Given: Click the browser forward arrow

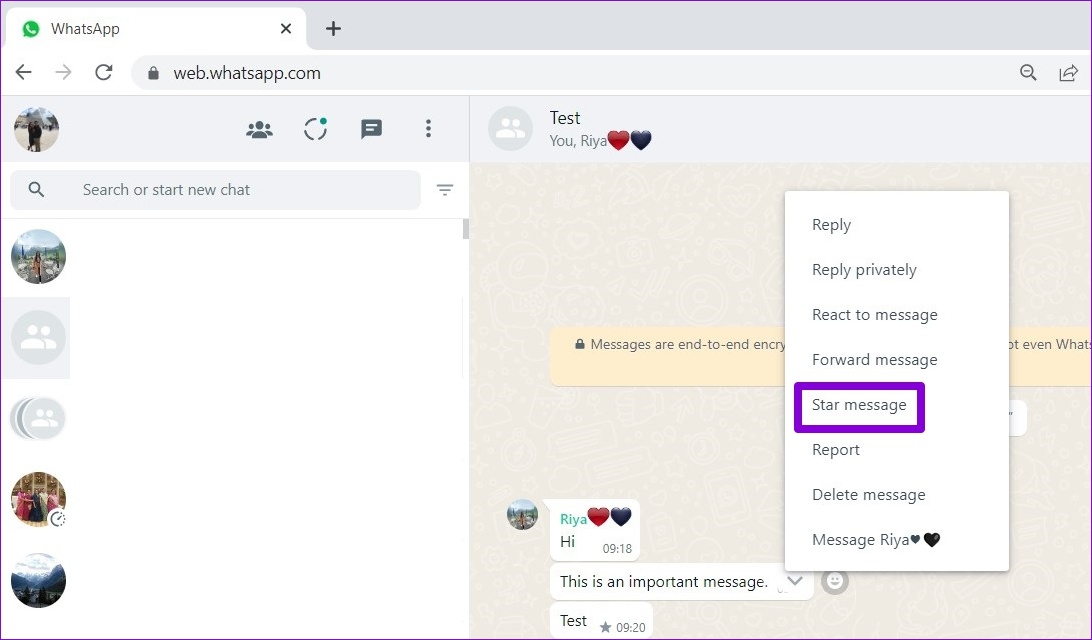Looking at the screenshot, I should (x=63, y=72).
